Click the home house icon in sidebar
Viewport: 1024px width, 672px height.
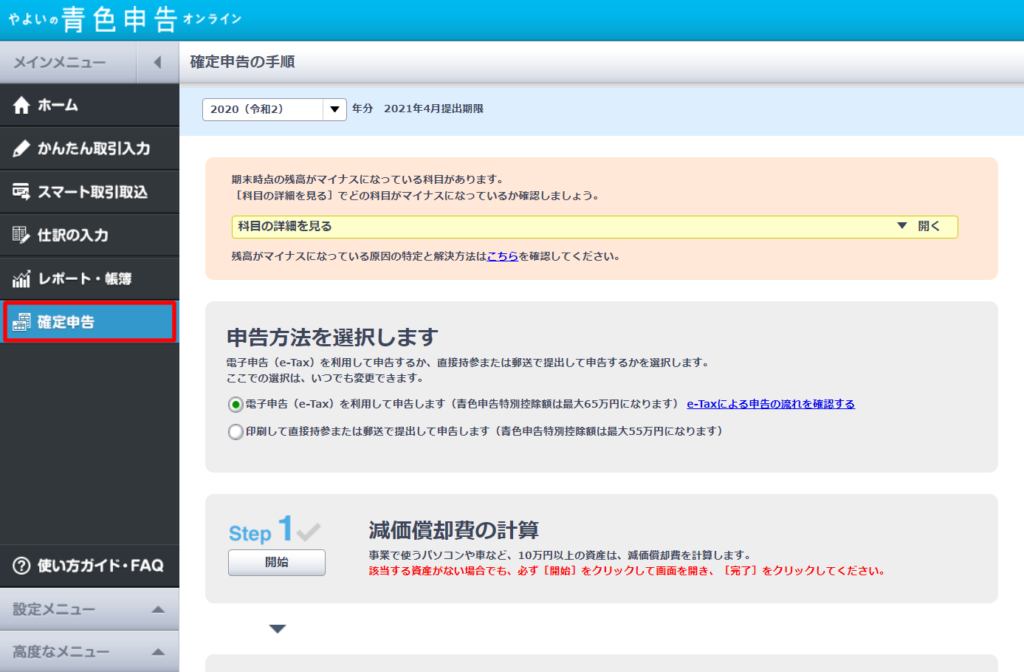point(22,105)
